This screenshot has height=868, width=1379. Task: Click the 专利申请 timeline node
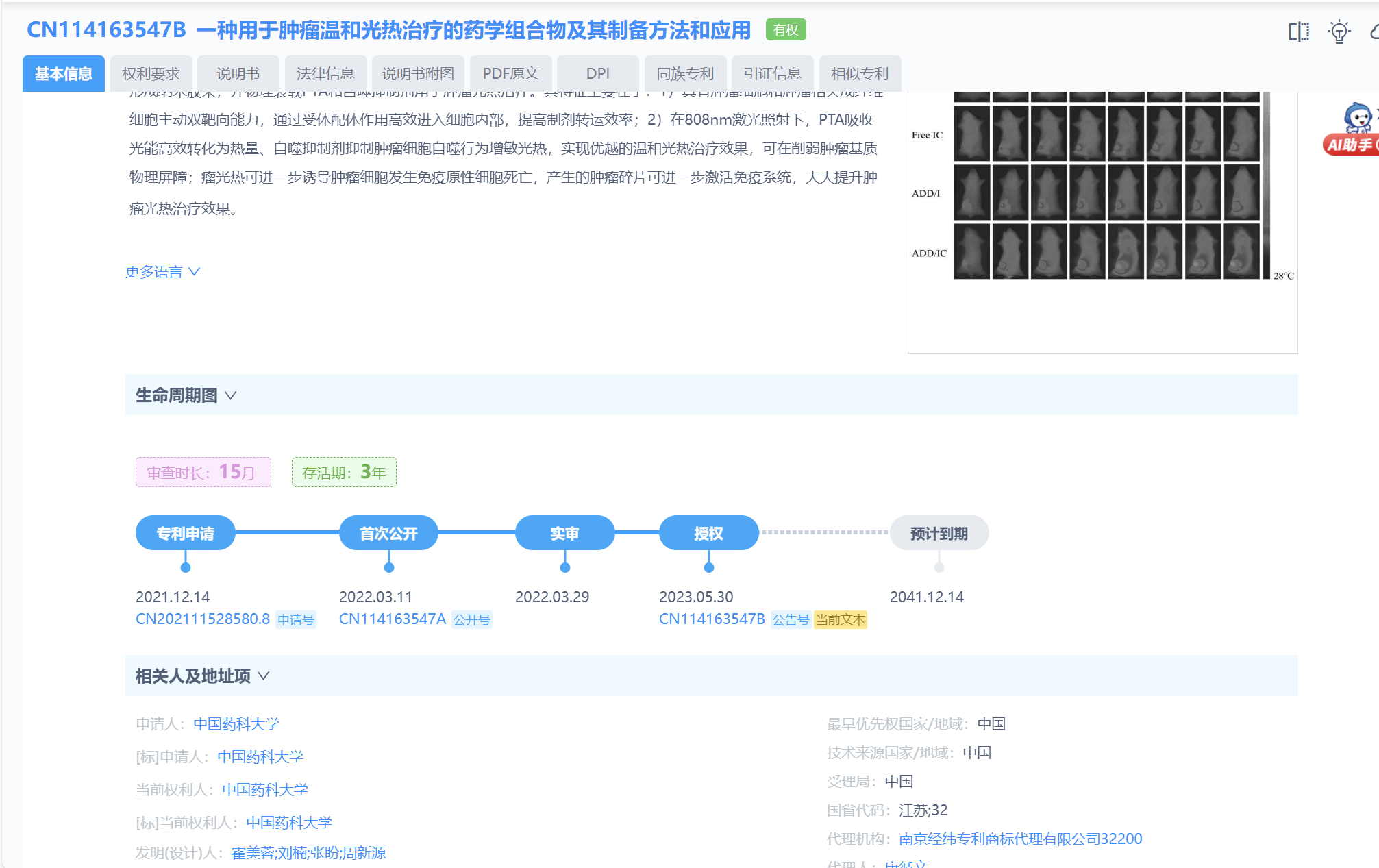click(186, 533)
